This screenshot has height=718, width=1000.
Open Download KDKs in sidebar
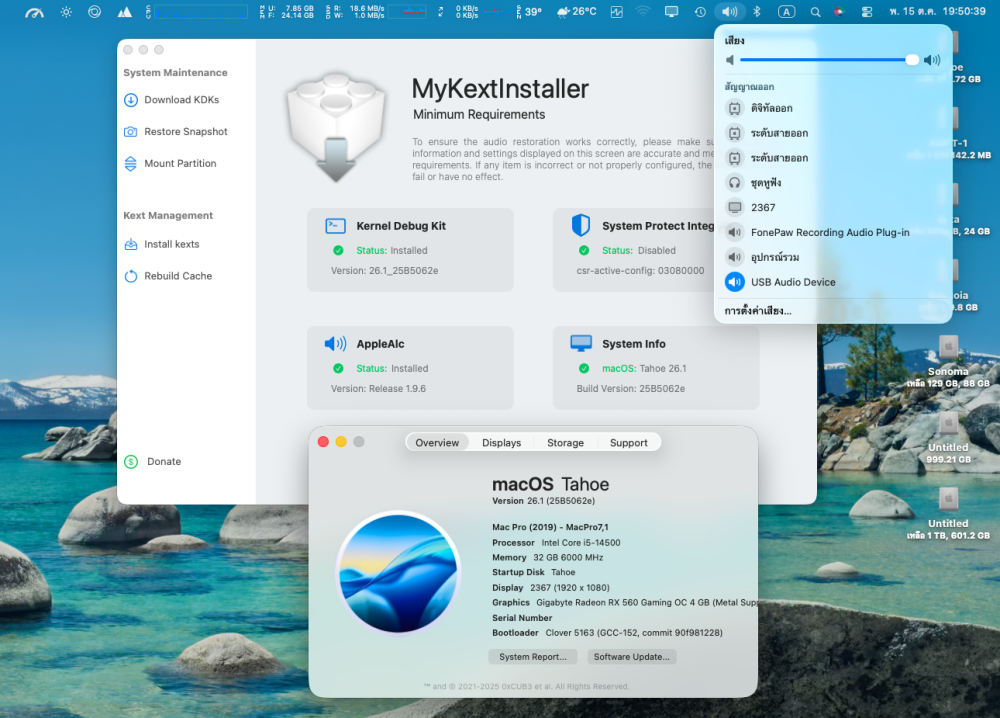(172, 99)
